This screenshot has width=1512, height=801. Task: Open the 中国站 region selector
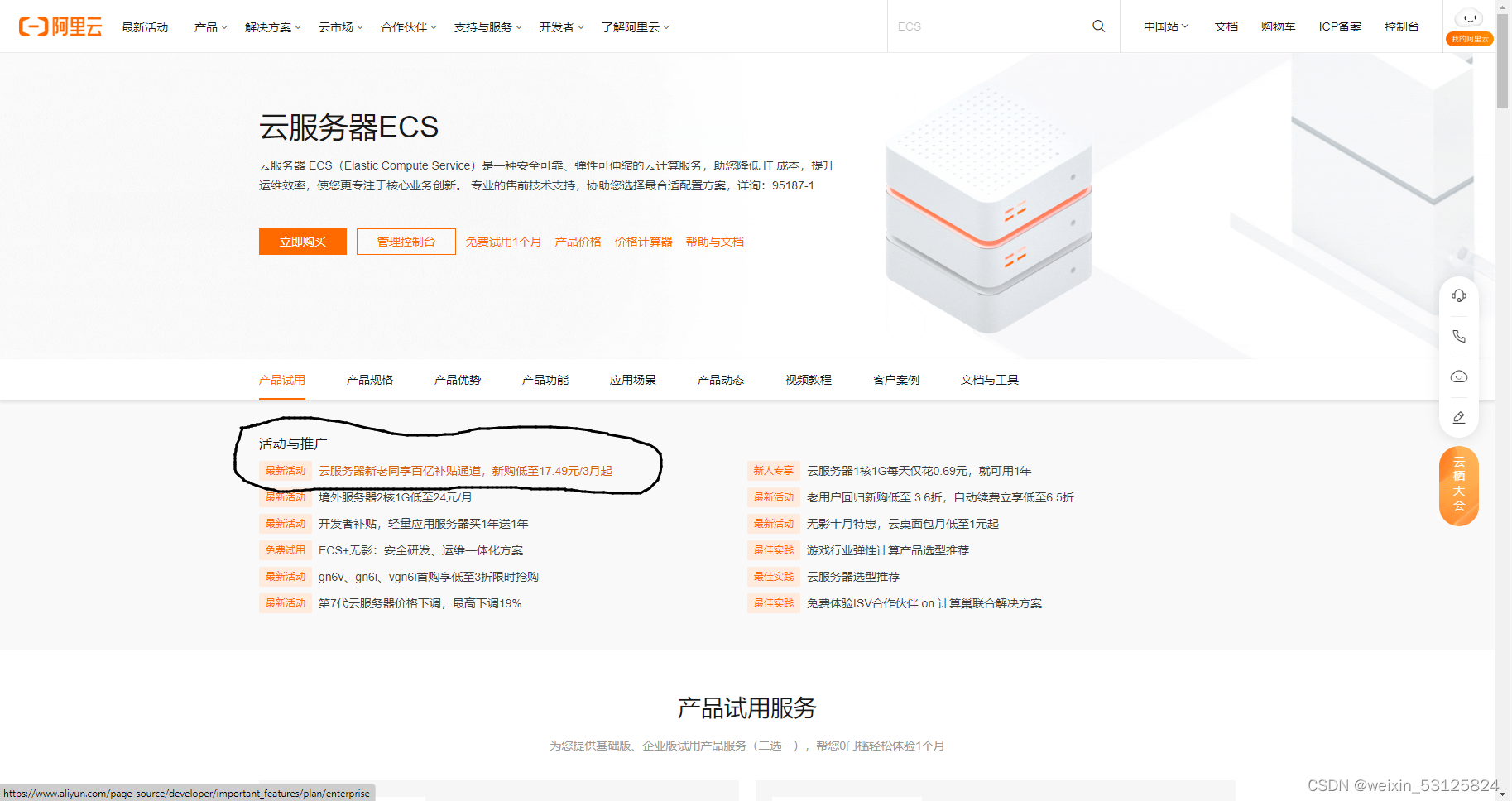tap(1166, 26)
